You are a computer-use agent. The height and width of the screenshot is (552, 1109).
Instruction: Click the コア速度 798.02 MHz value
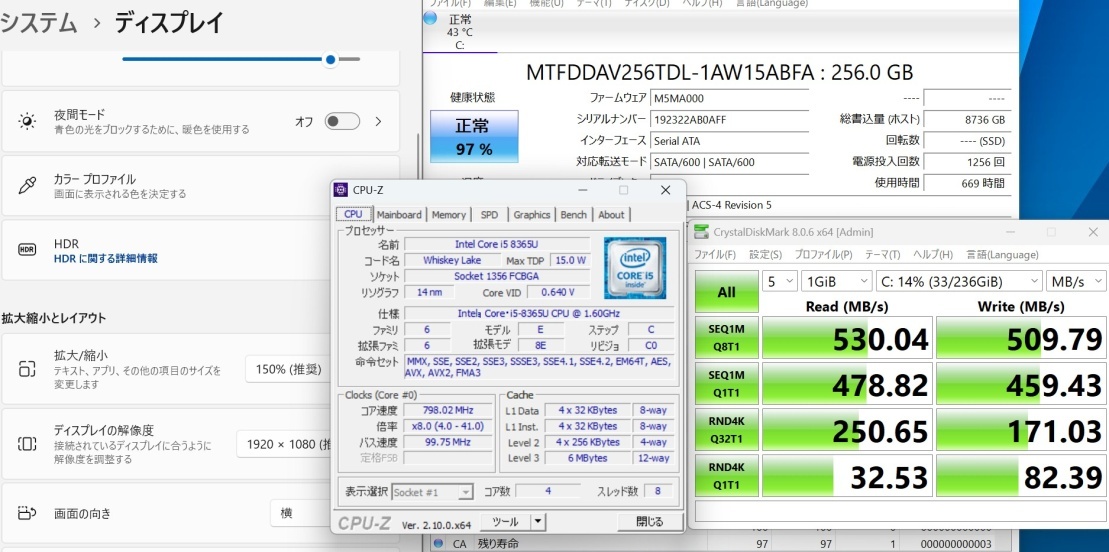click(448, 410)
